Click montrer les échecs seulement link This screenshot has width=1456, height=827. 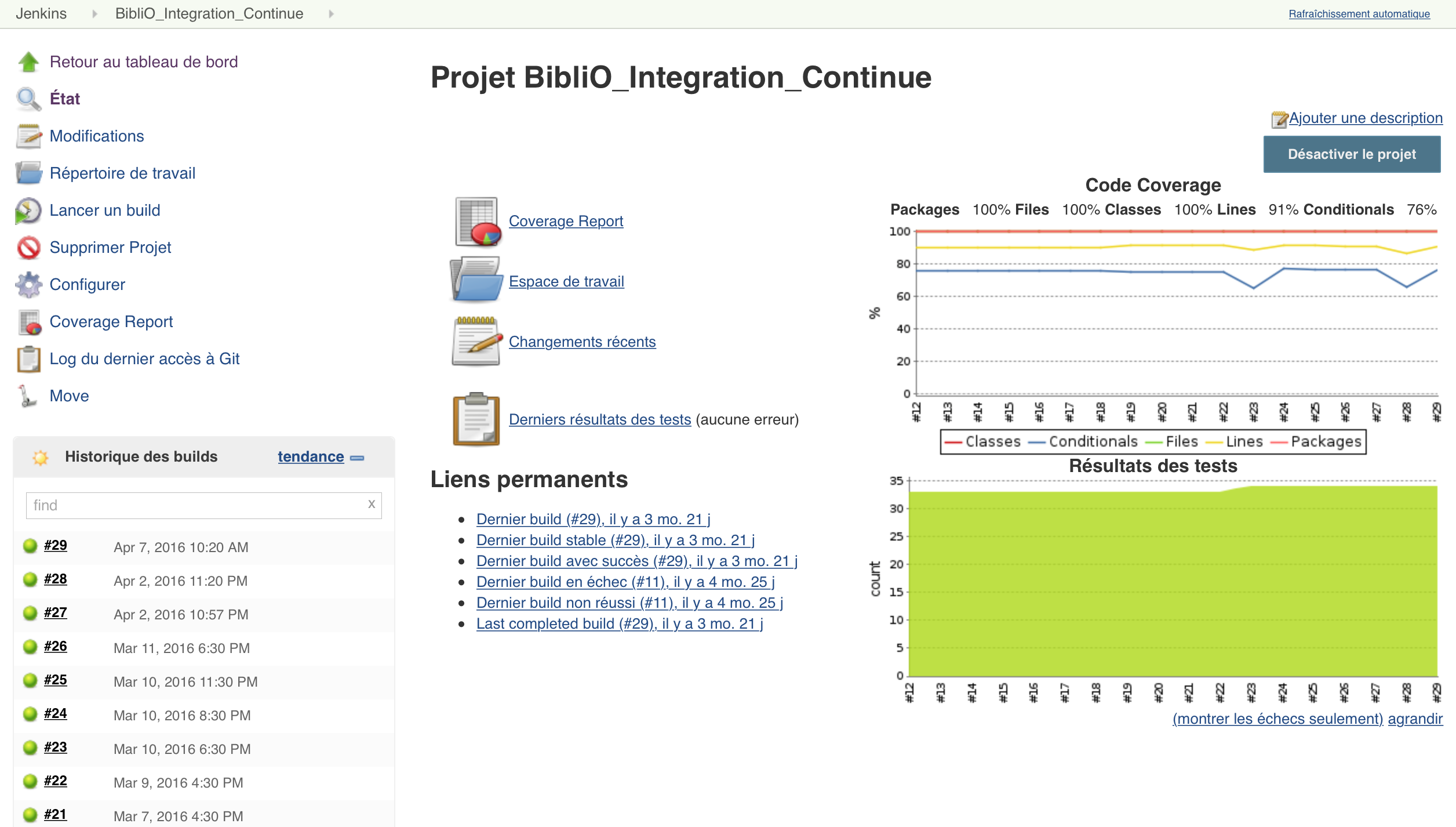pos(1277,719)
